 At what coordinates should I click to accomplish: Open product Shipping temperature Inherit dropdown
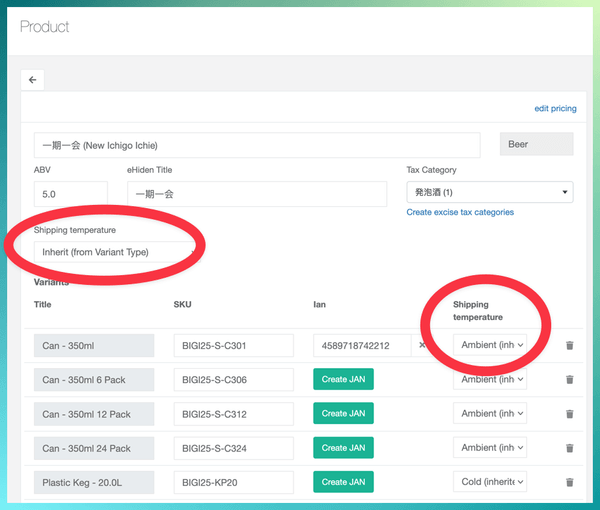click(x=115, y=252)
